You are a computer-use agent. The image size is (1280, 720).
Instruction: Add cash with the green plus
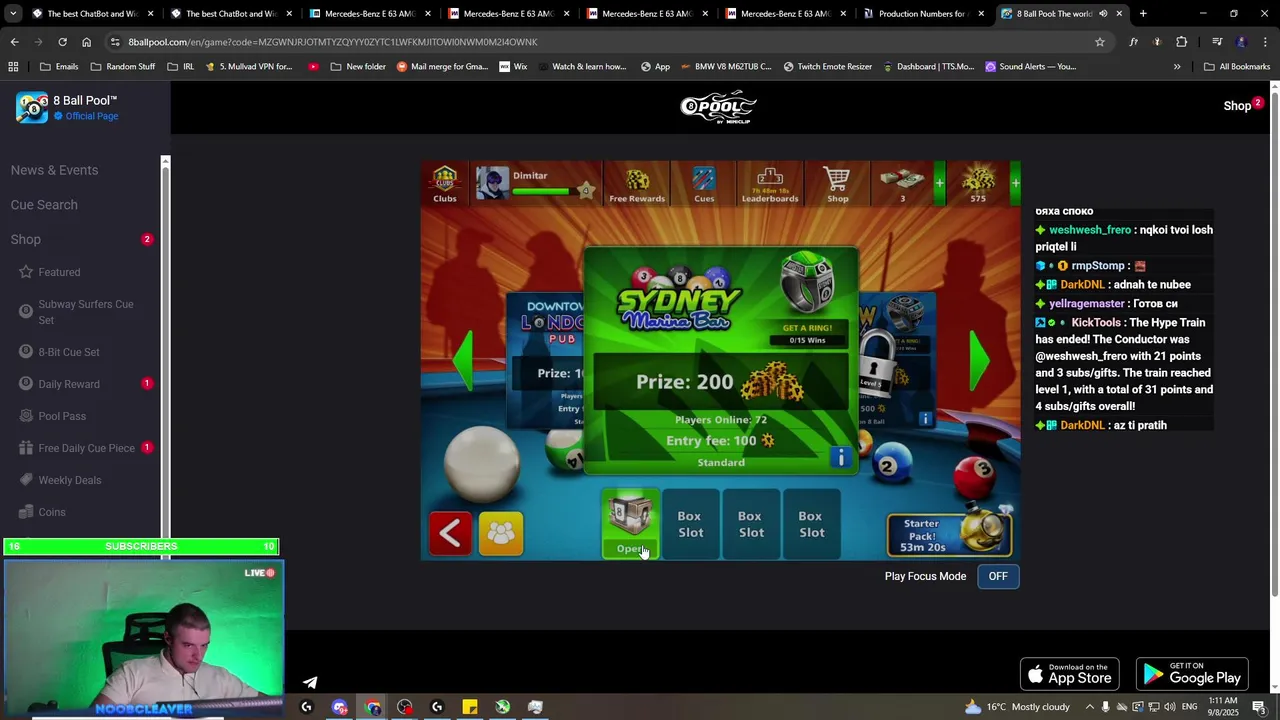pyautogui.click(x=939, y=183)
